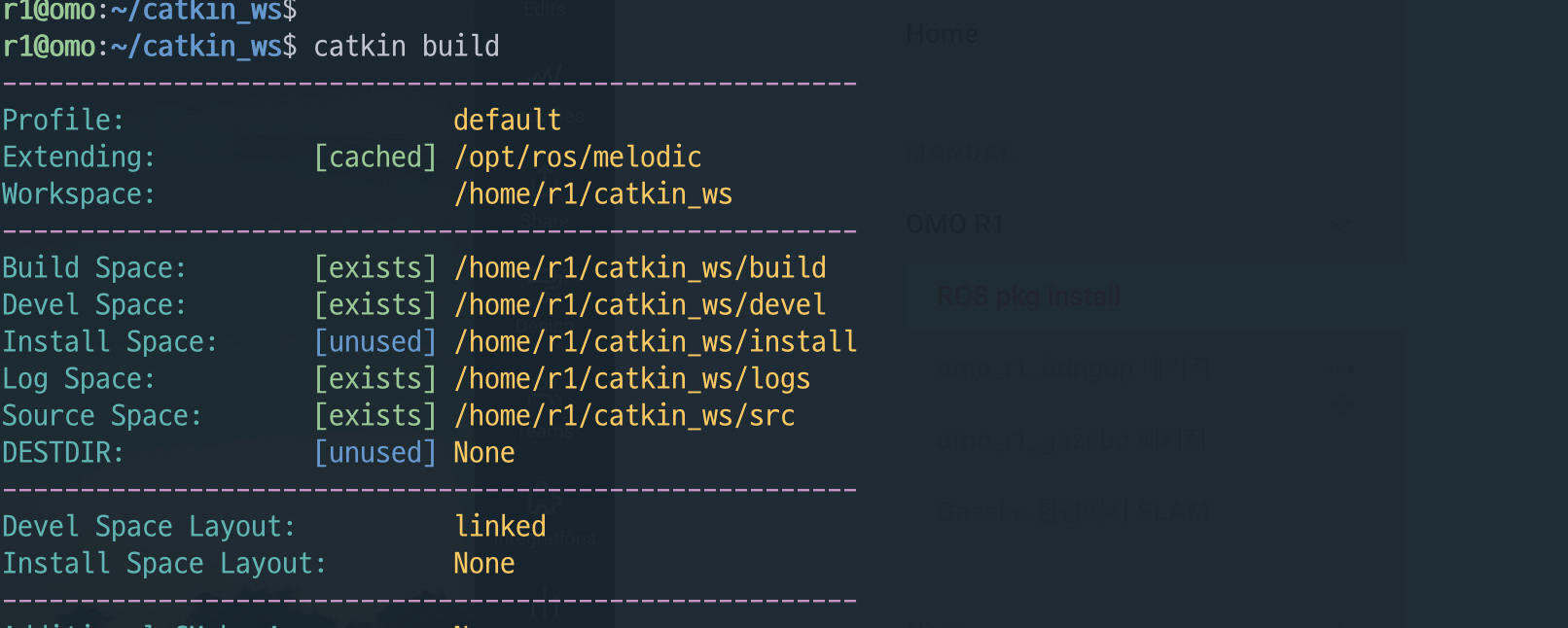Click the /home/r1/catkin_ws/install path

click(x=655, y=342)
